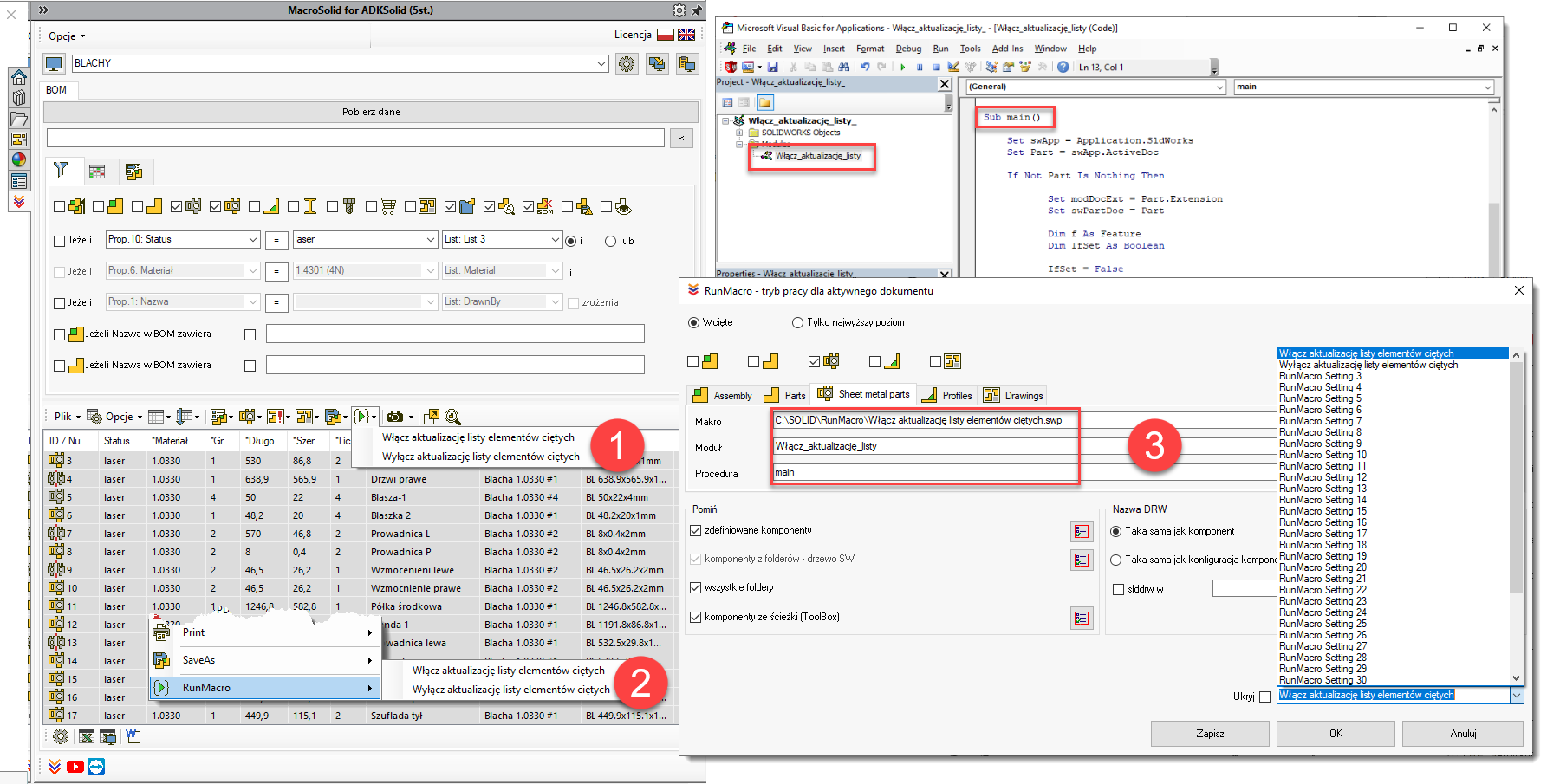This screenshot has width=1547, height=784.
Task: Click the TeamViewer icon at panel bottom
Action: click(x=96, y=767)
